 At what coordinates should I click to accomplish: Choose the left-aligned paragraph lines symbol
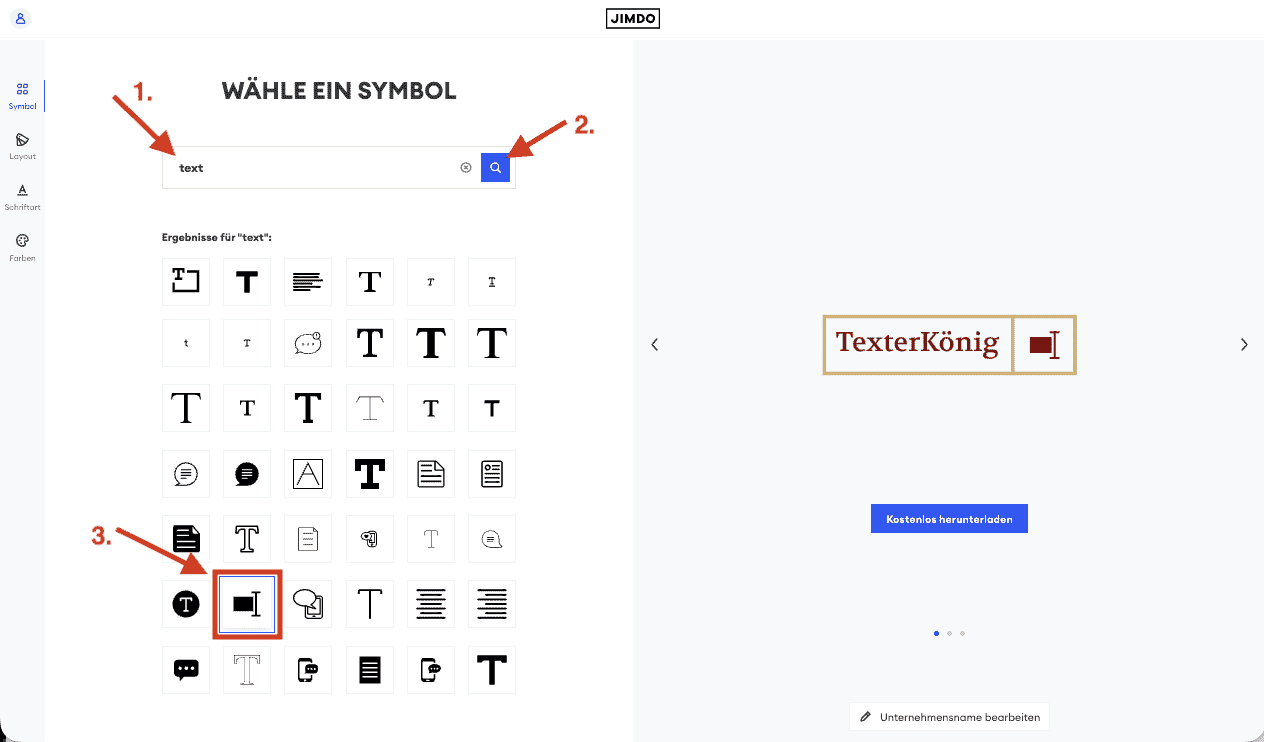click(x=308, y=282)
